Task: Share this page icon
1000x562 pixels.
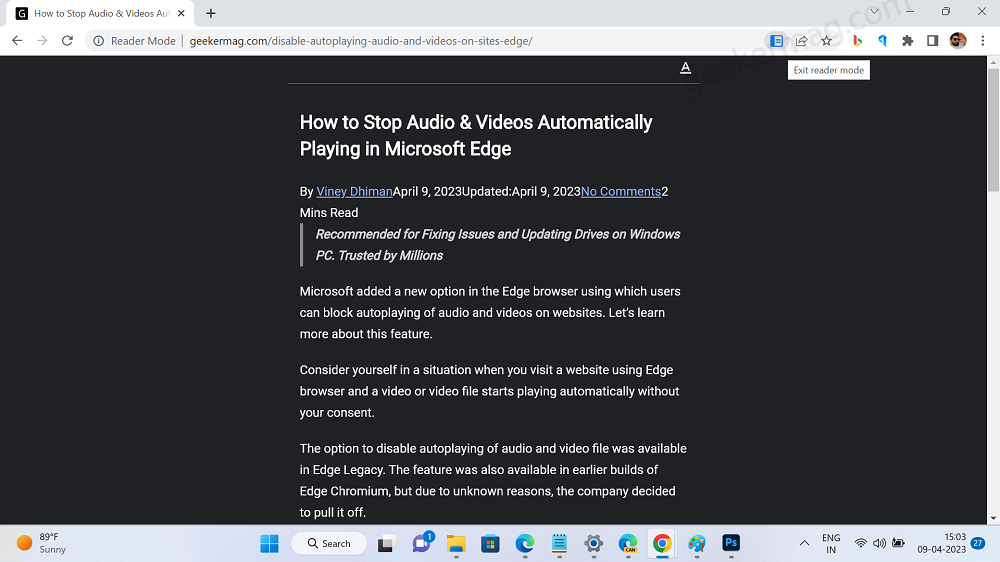Action: tap(802, 41)
